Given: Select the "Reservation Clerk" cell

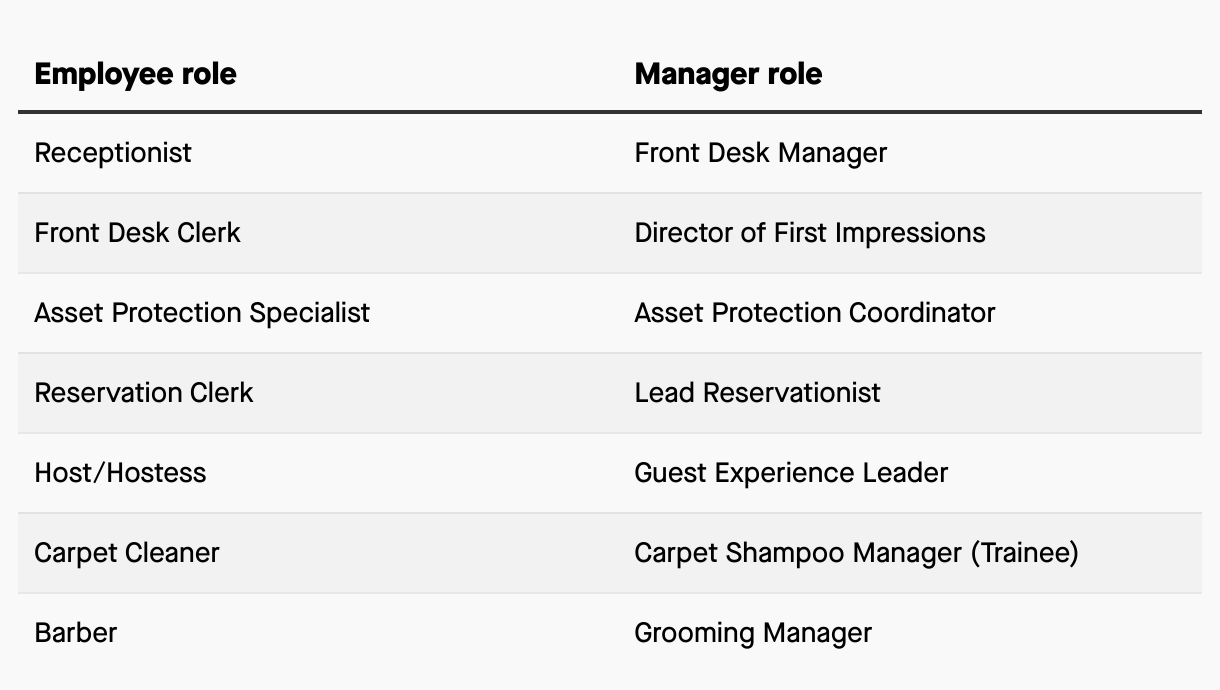Looking at the screenshot, I should click(x=144, y=392).
